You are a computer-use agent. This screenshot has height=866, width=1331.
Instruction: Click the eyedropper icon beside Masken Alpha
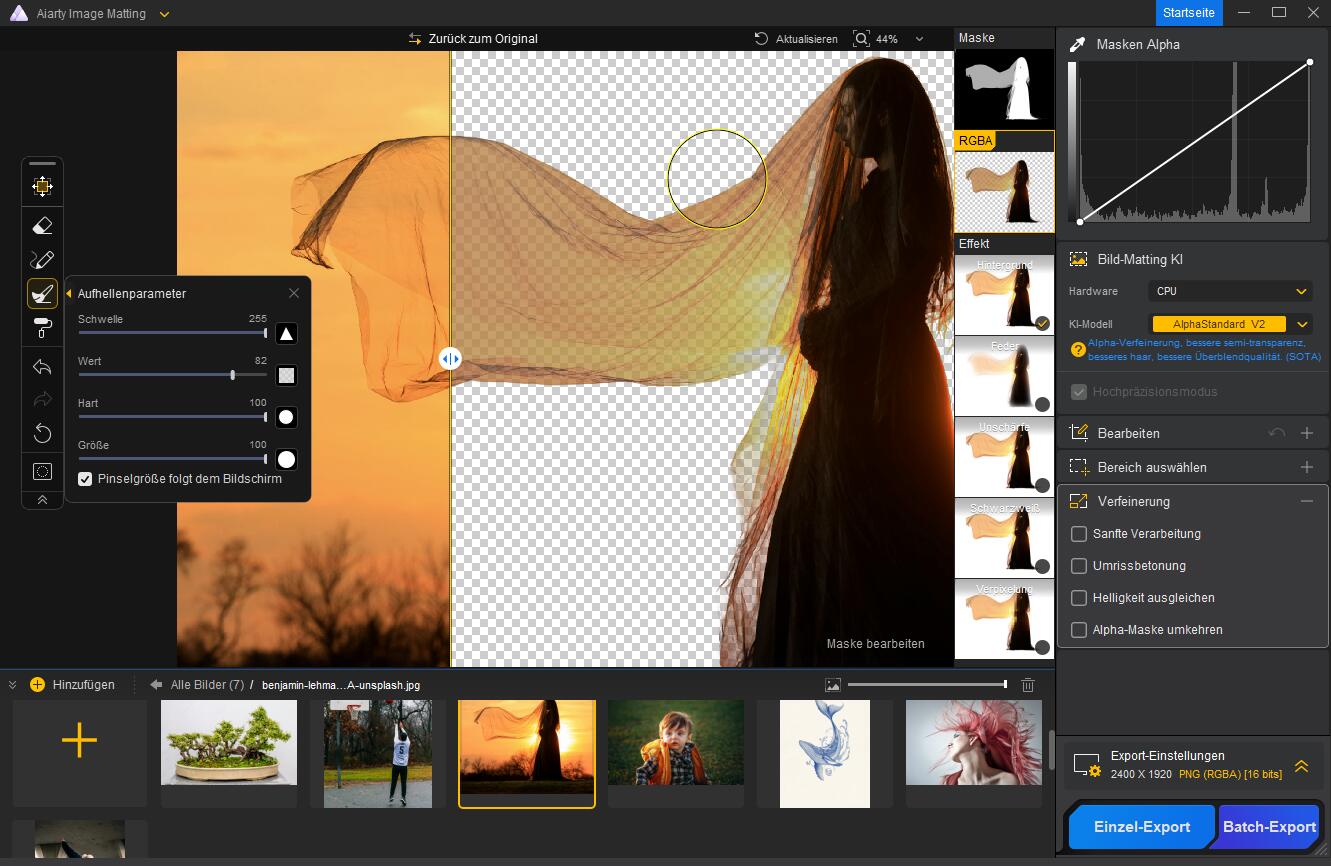[1078, 44]
